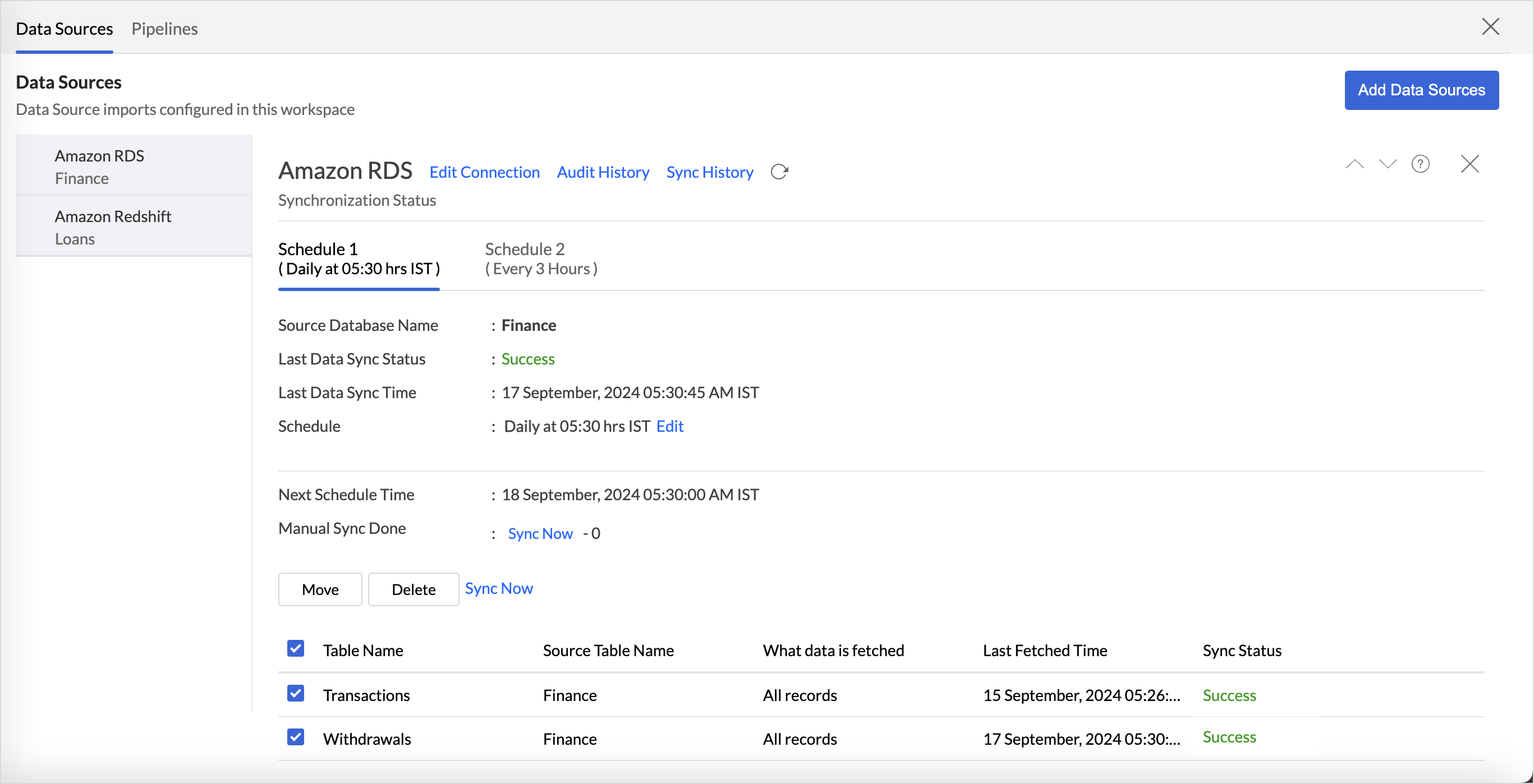Open the Sync History link
Screen dimensions: 1534x784
point(710,172)
